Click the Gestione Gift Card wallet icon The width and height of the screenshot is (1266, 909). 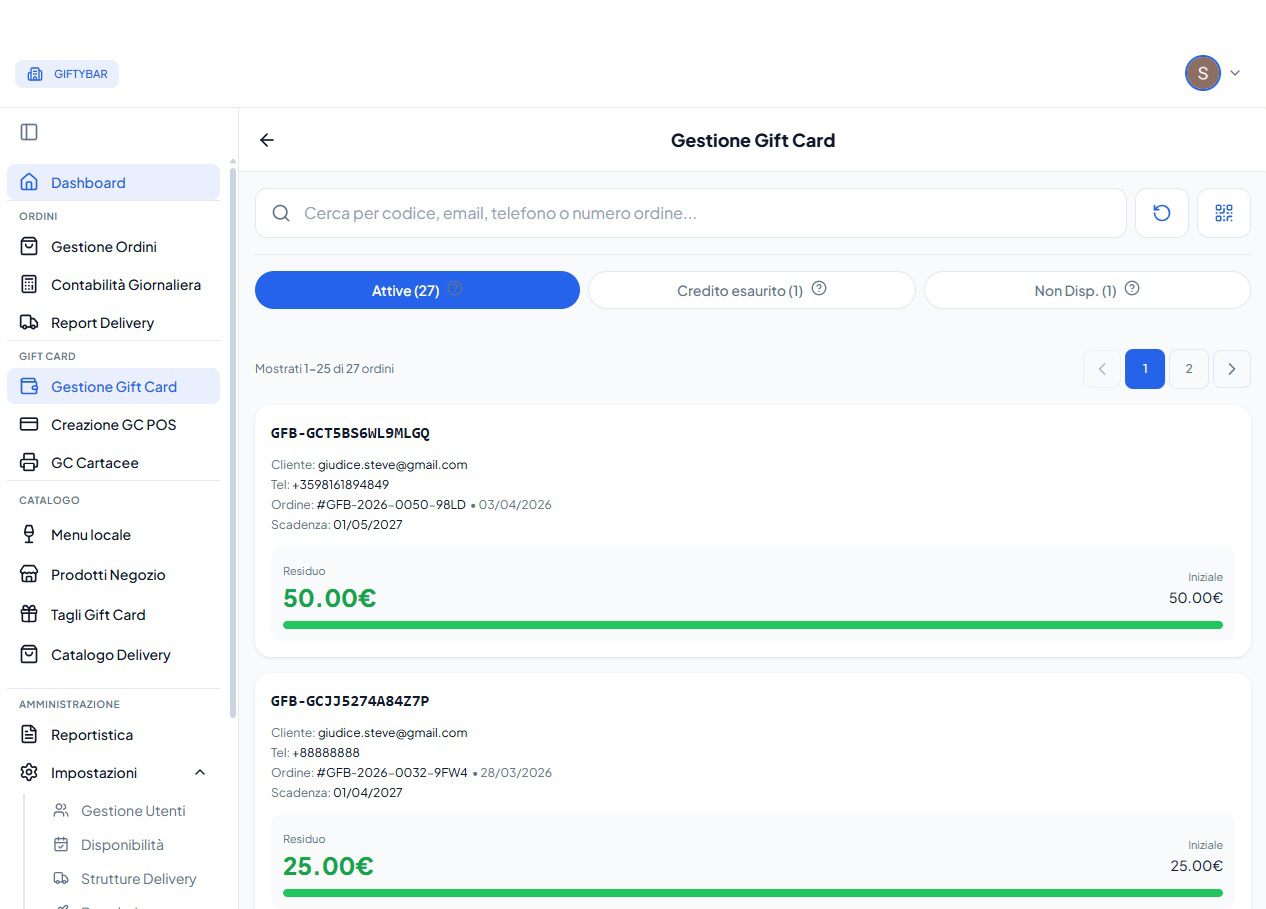(29, 387)
